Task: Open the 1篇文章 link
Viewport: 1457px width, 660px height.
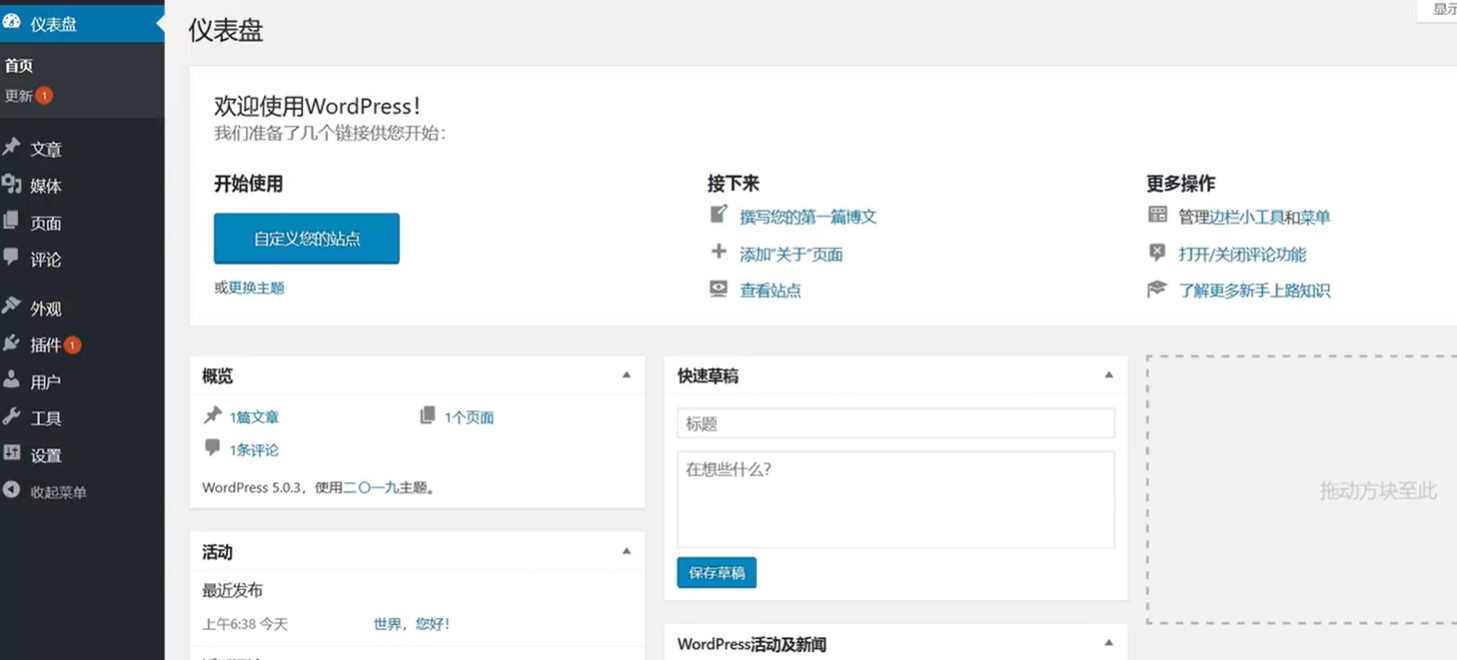Action: 254,417
